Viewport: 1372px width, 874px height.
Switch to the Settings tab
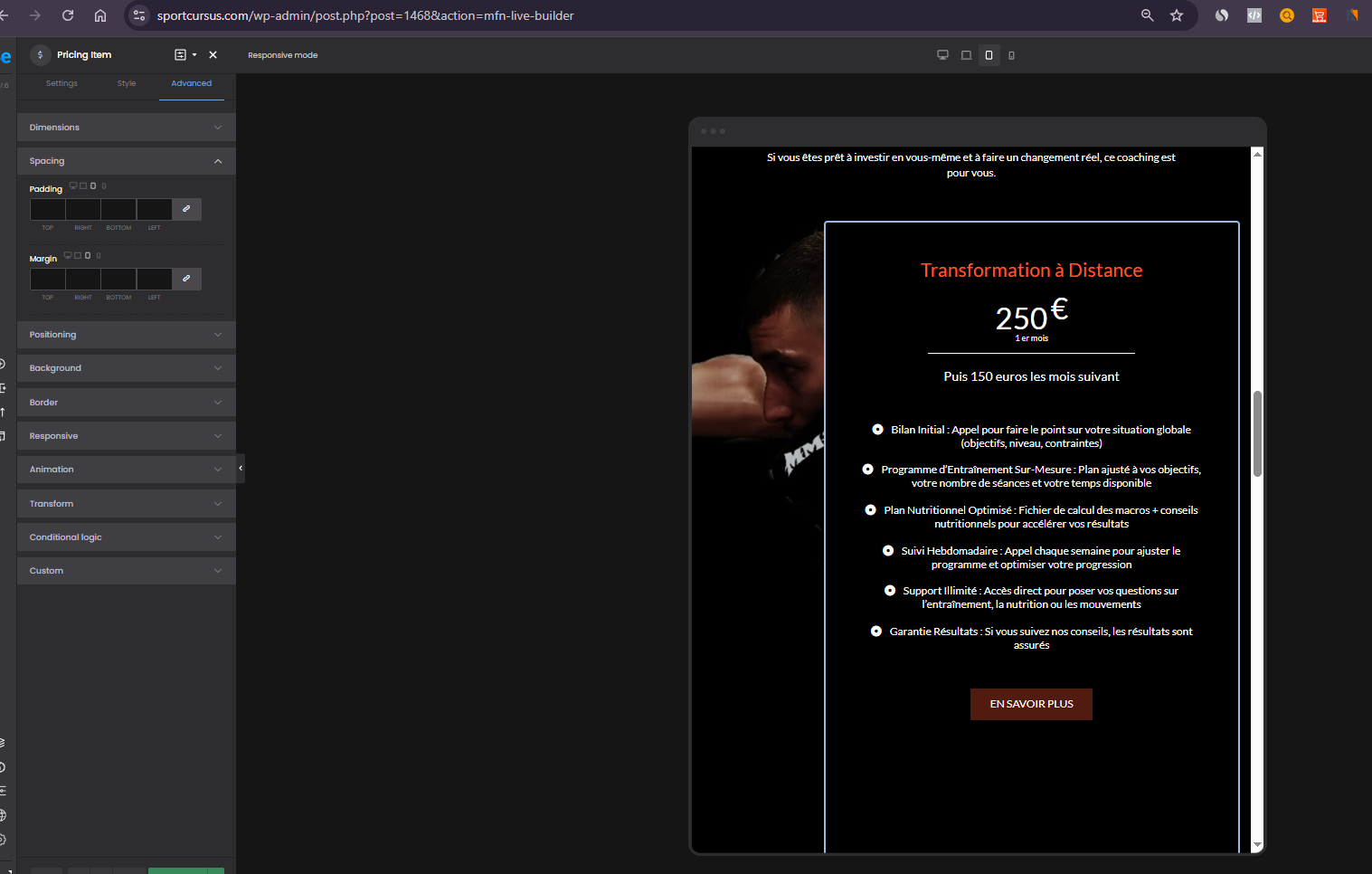(x=62, y=83)
